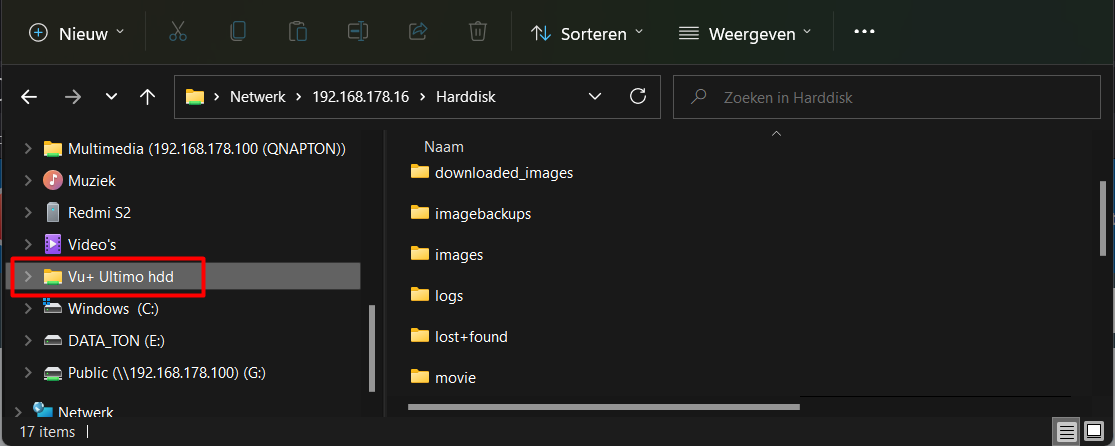
Task: Click the logs folder icon
Action: (420, 294)
